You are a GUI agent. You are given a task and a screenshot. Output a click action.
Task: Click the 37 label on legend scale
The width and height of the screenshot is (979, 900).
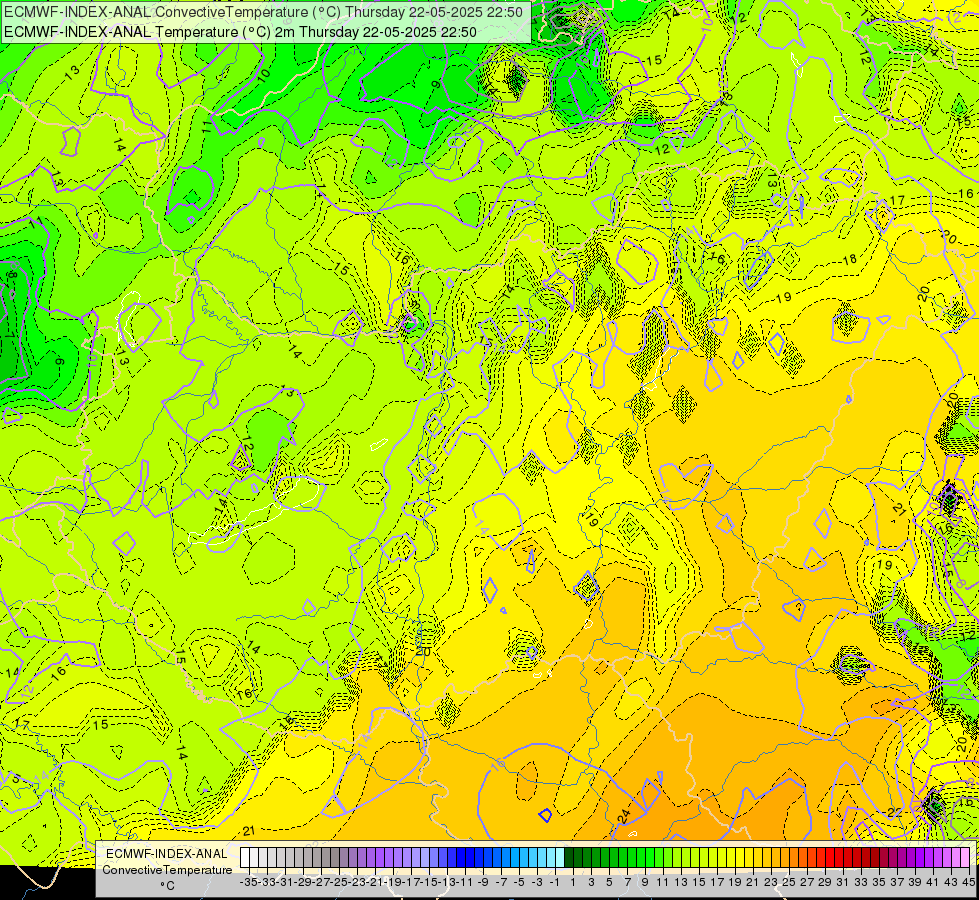(x=897, y=882)
